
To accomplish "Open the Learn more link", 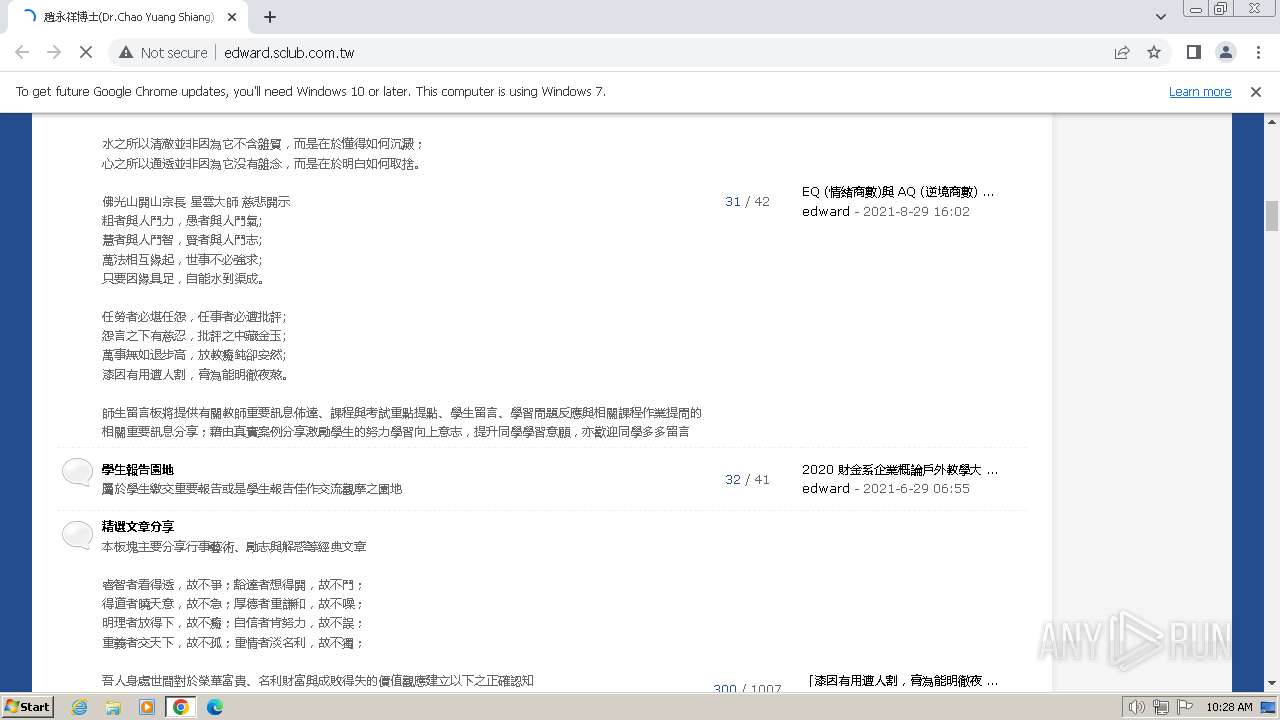I will 1200,91.
